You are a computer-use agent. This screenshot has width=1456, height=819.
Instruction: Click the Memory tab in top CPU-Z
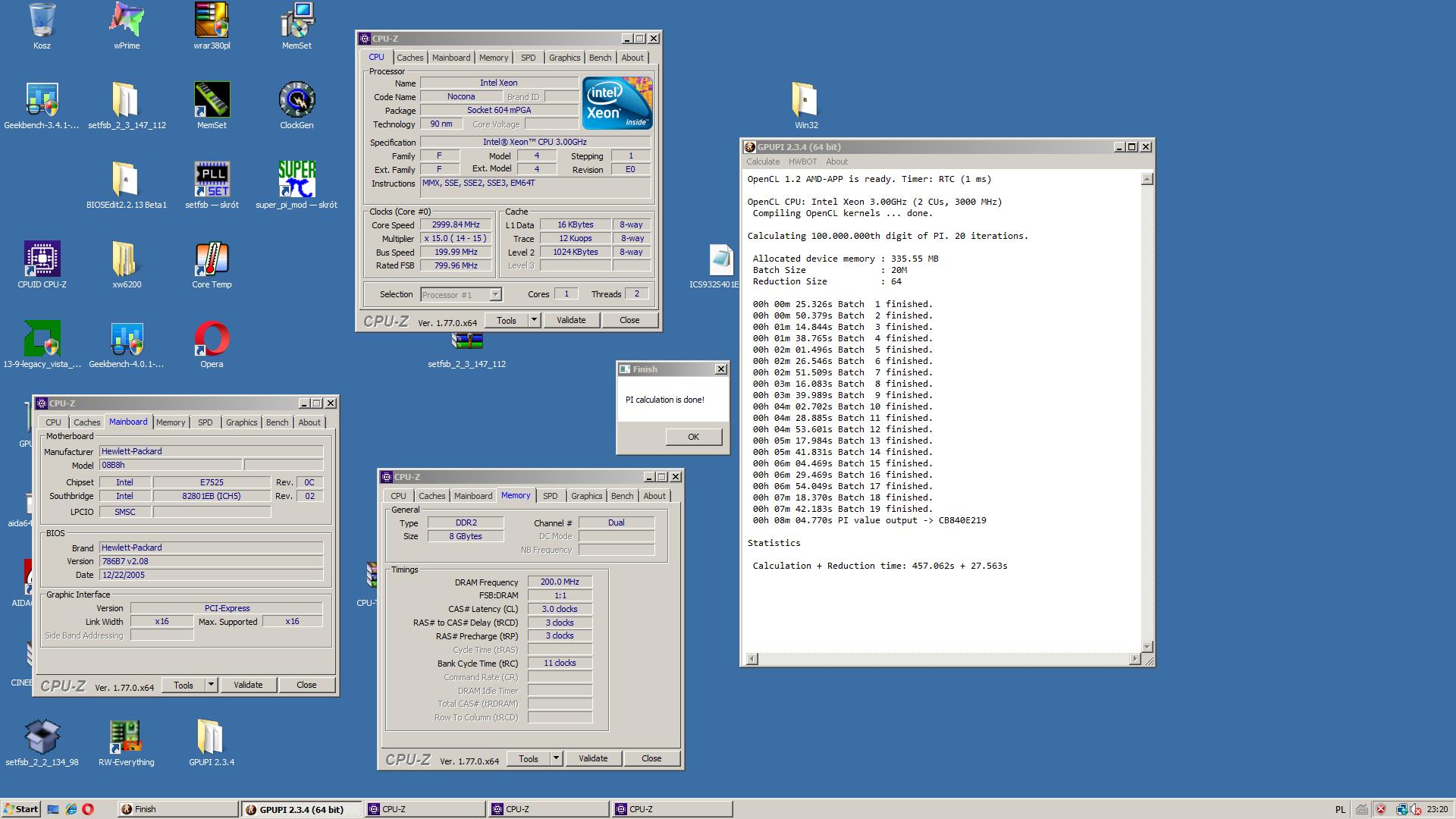494,58
